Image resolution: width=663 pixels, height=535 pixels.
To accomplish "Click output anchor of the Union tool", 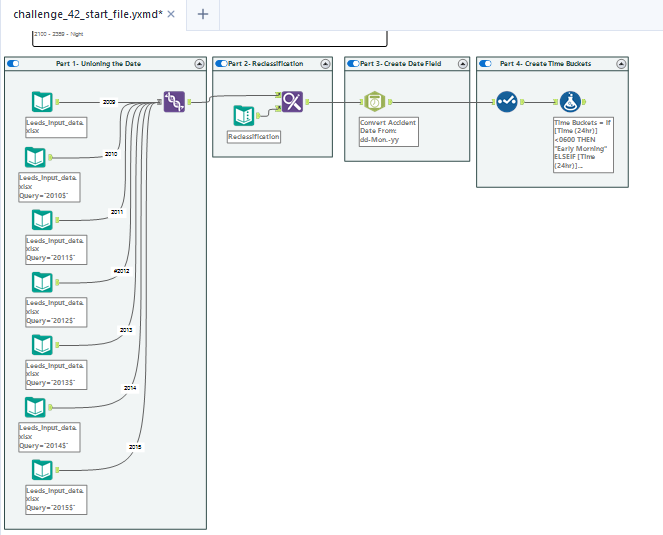I will click(x=189, y=102).
